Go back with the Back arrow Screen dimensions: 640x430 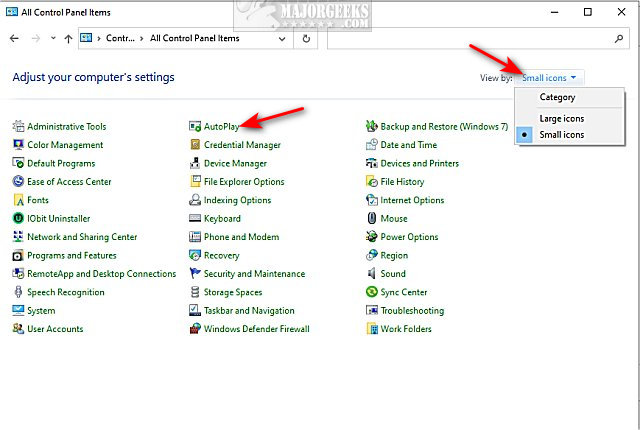[14, 38]
